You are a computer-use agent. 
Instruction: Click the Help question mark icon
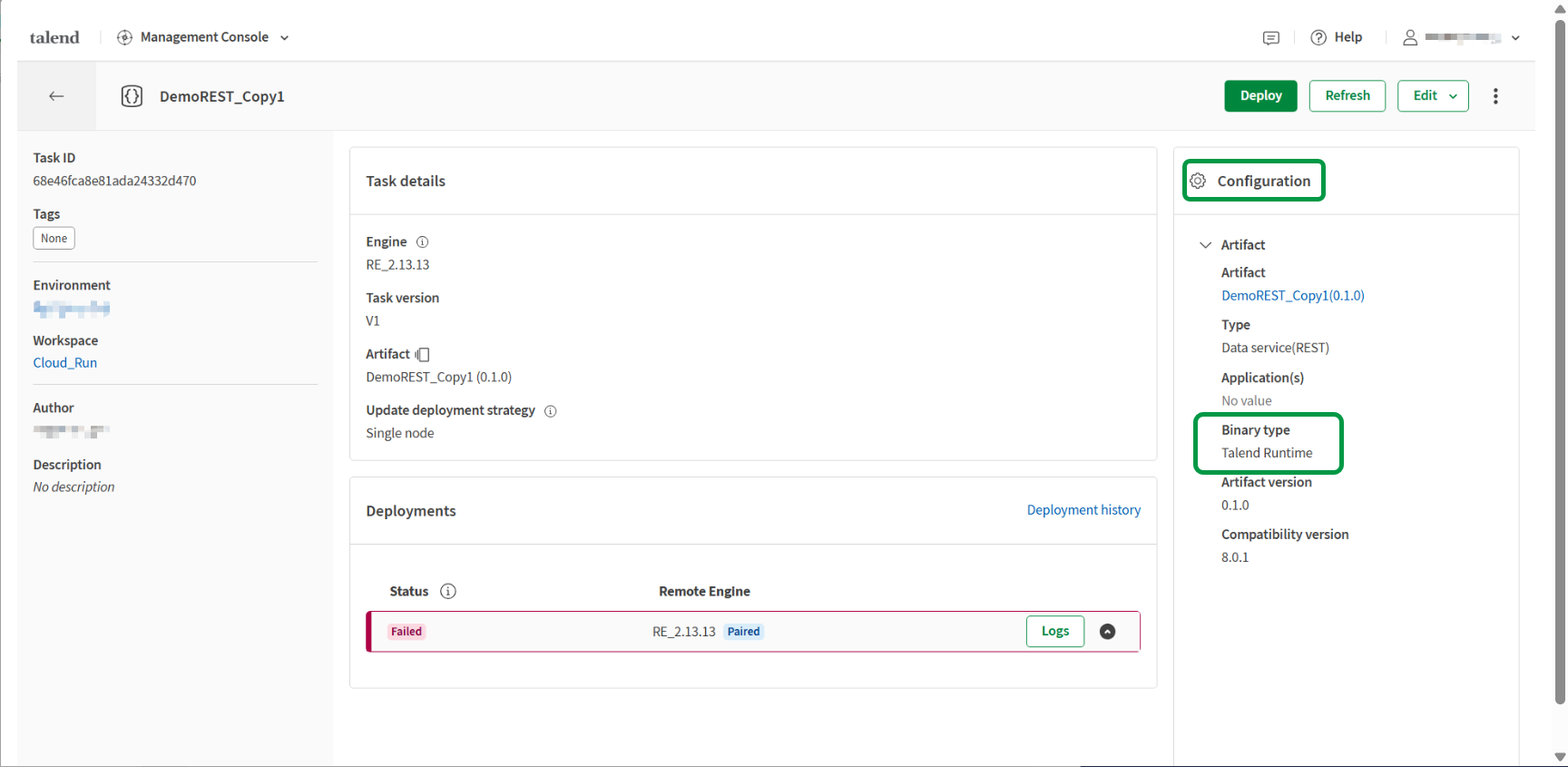click(x=1318, y=37)
